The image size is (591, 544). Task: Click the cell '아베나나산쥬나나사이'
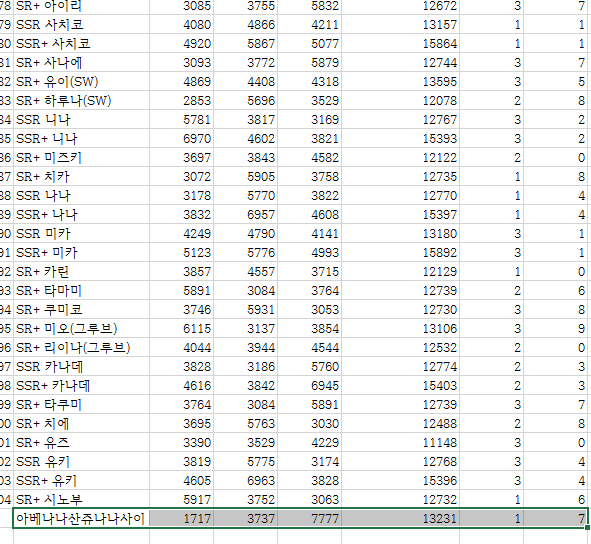point(81,518)
